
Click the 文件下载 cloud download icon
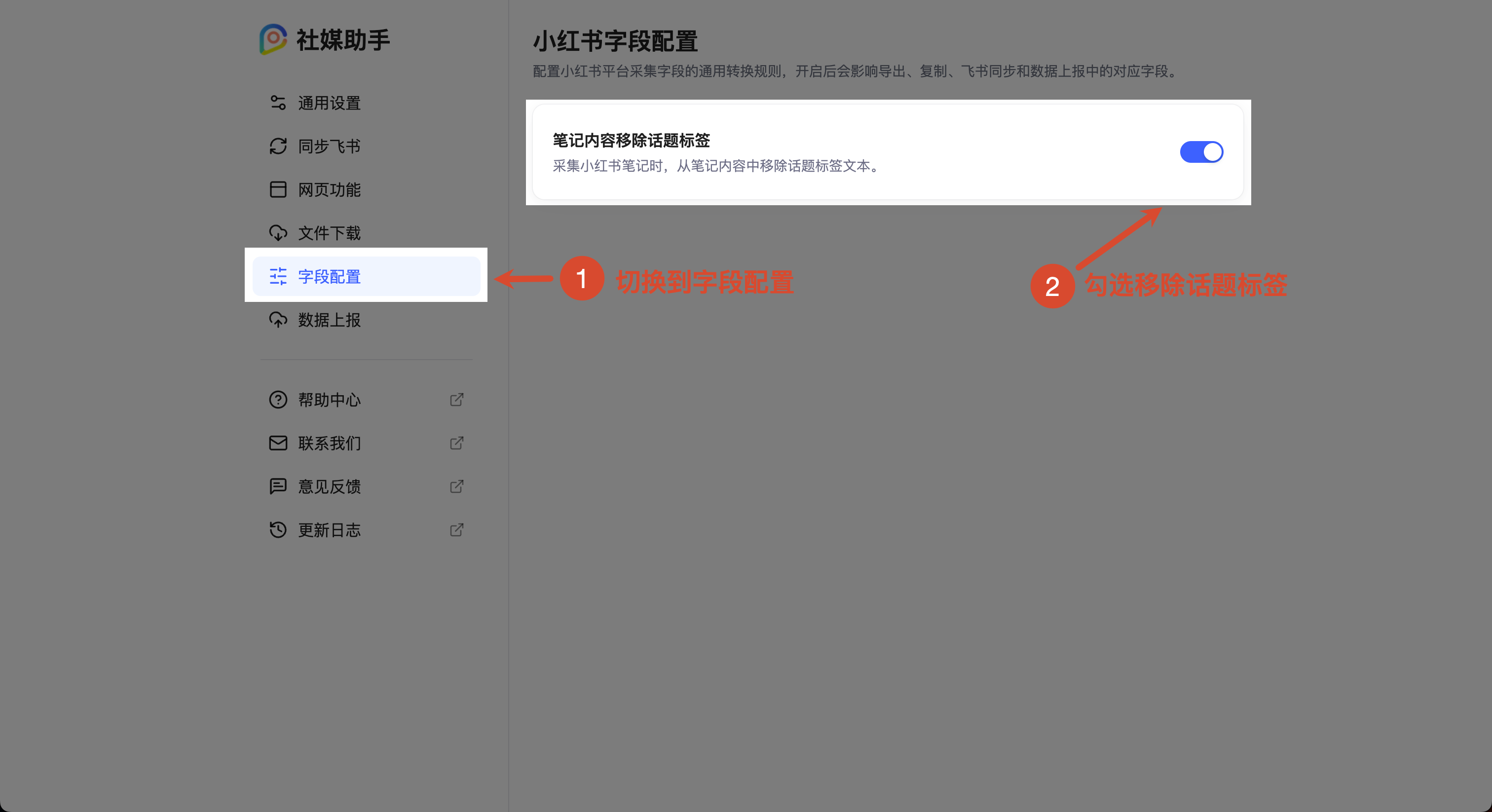[x=278, y=233]
